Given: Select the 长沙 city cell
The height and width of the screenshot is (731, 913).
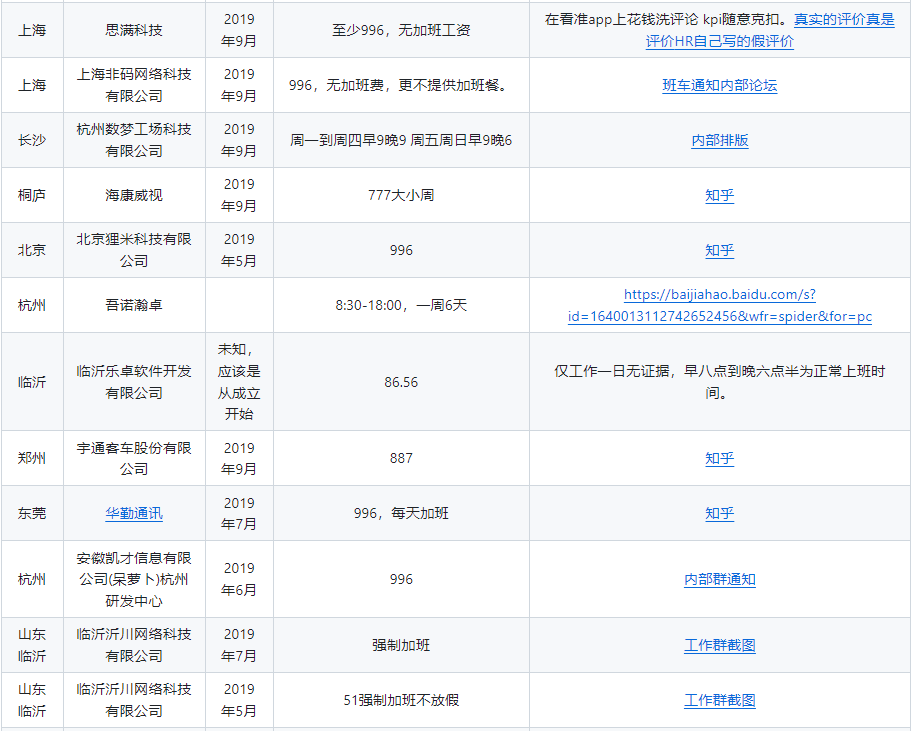Looking at the screenshot, I should pos(32,140).
